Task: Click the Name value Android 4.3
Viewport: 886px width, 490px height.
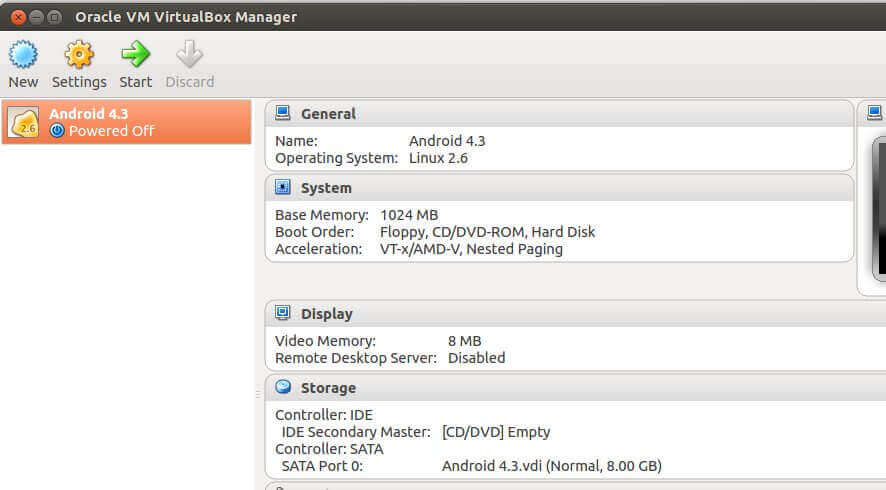Action: point(447,141)
